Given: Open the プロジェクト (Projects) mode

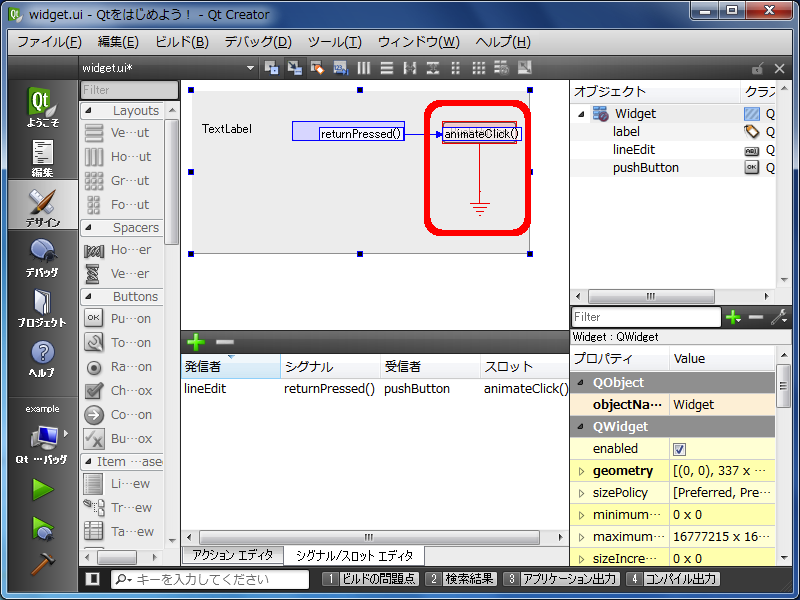Looking at the screenshot, I should pos(42,308).
